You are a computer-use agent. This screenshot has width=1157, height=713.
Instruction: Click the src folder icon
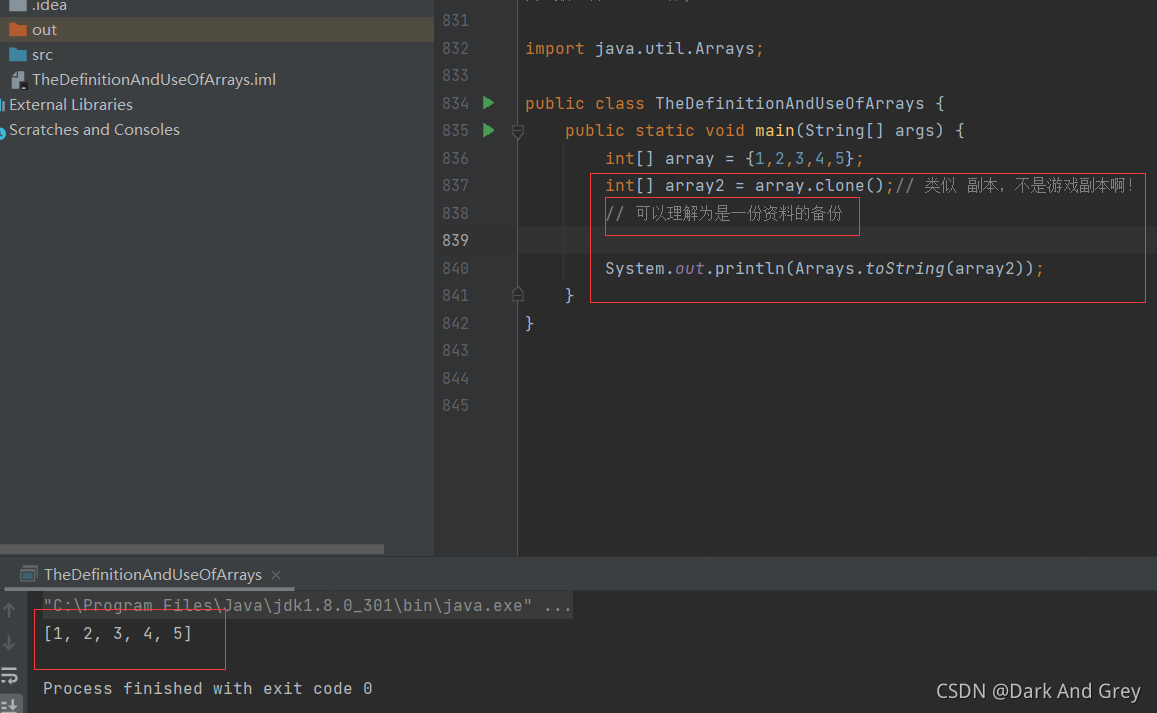(18, 55)
